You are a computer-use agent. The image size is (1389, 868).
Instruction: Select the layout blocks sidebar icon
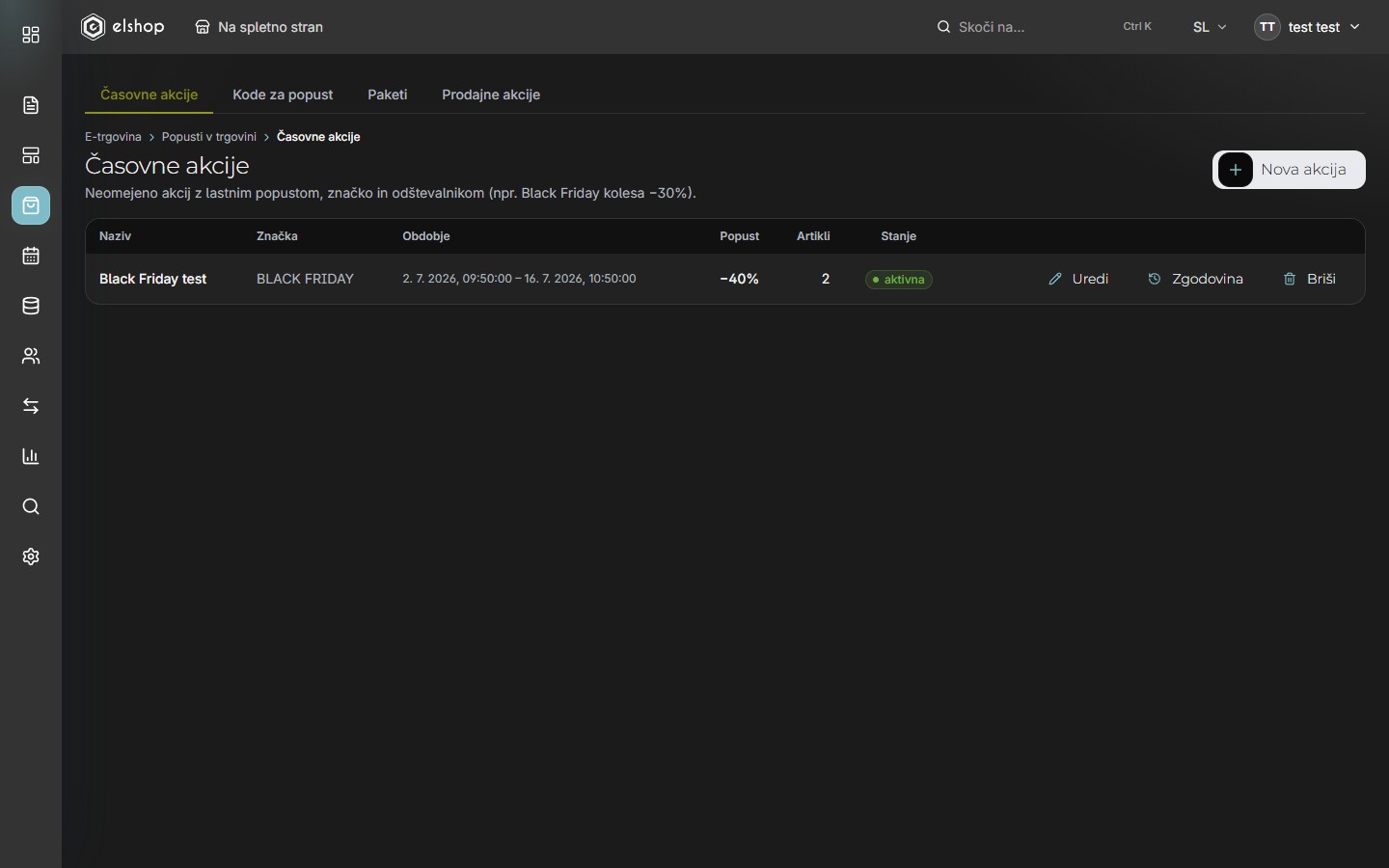coord(31,155)
